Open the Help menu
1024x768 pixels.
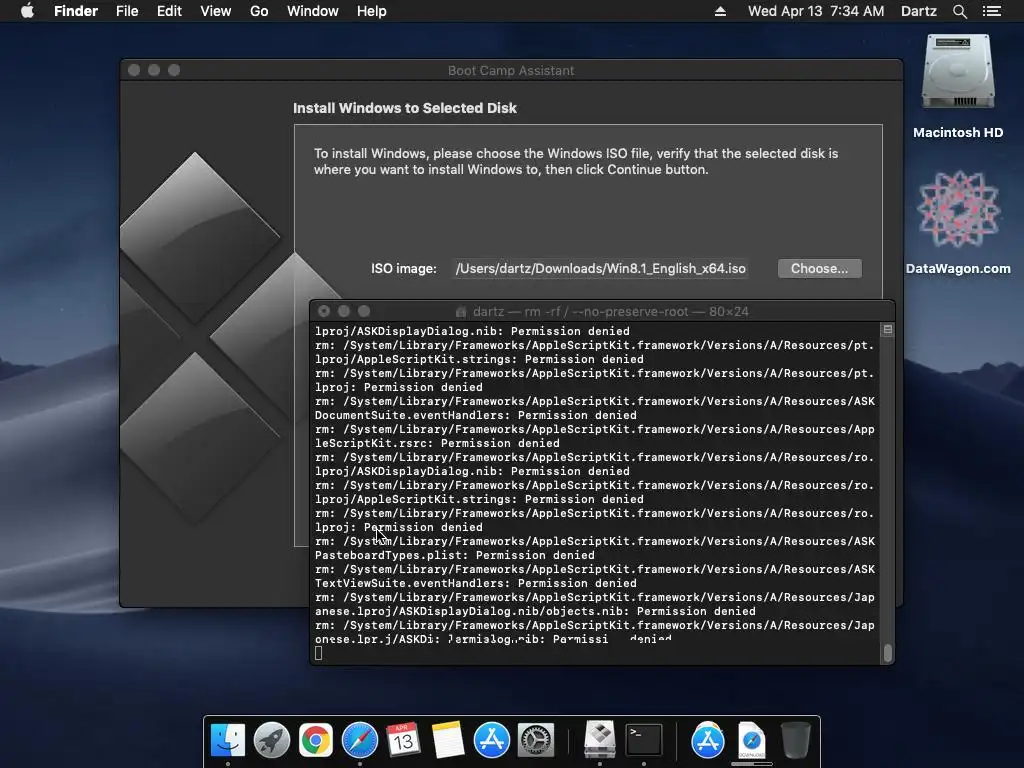coord(372,11)
